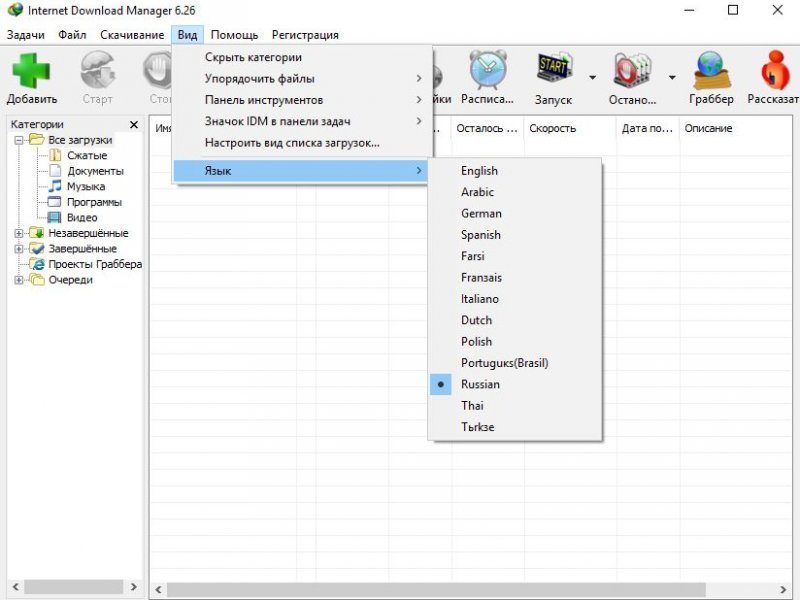This screenshot has width=800, height=600.
Task: Sort by the Дата по... column header
Action: coord(648,129)
